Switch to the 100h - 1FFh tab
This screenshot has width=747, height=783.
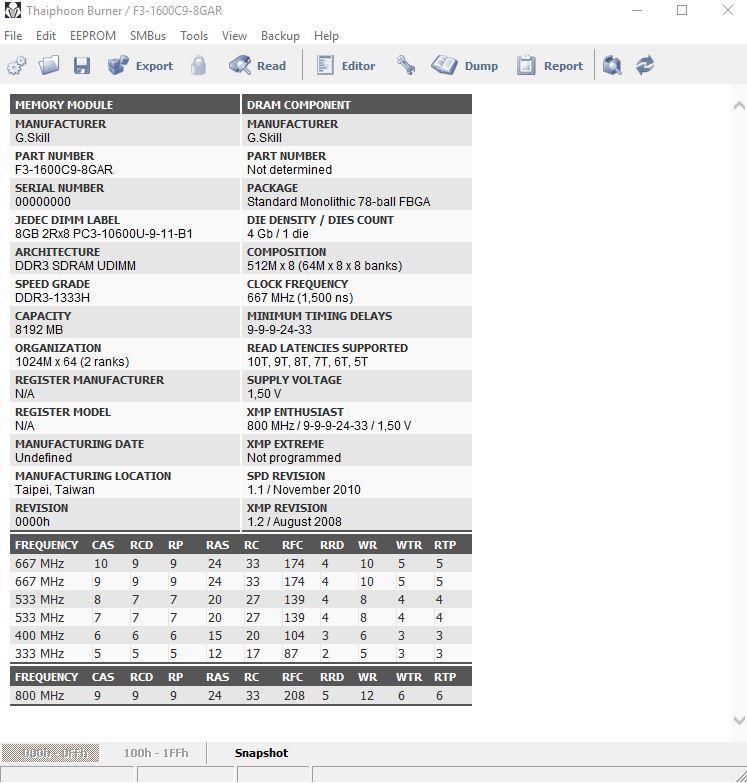click(x=156, y=753)
